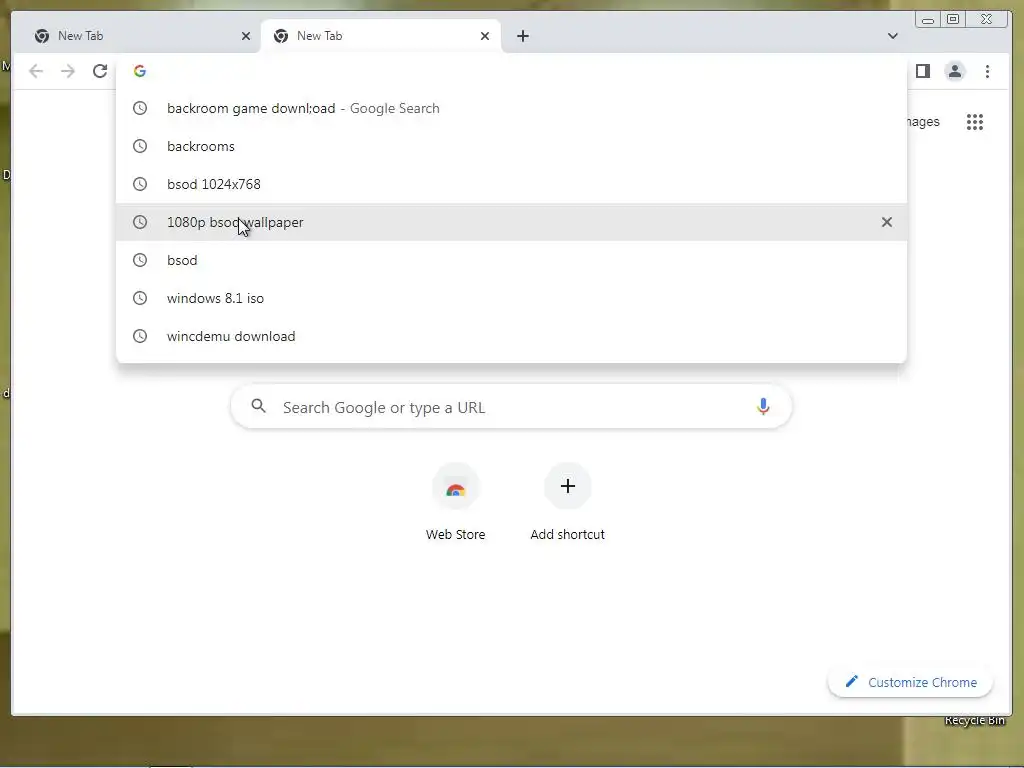Open the profile avatar icon
1024x768 pixels.
(x=955, y=71)
